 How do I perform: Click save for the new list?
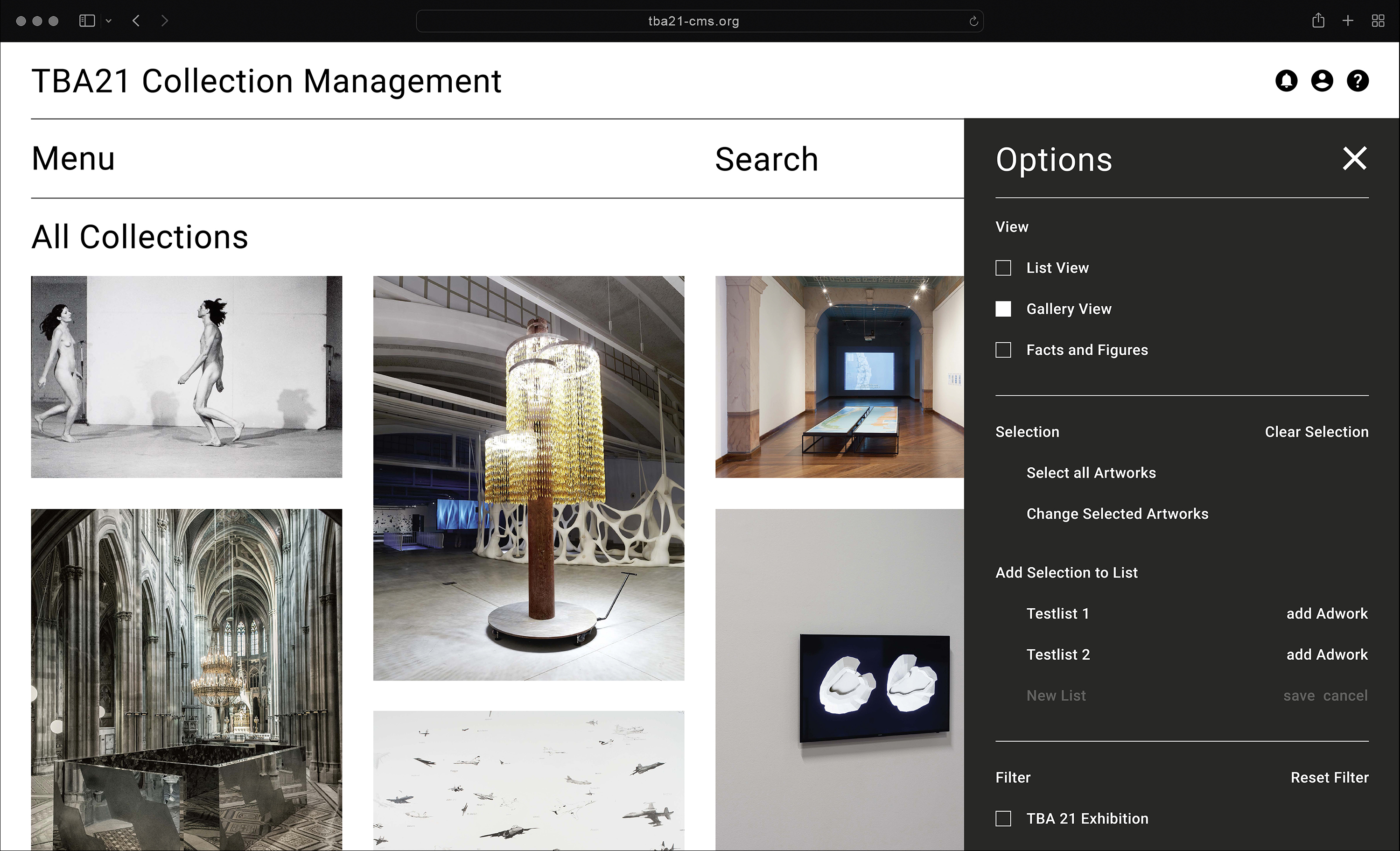(x=1299, y=696)
